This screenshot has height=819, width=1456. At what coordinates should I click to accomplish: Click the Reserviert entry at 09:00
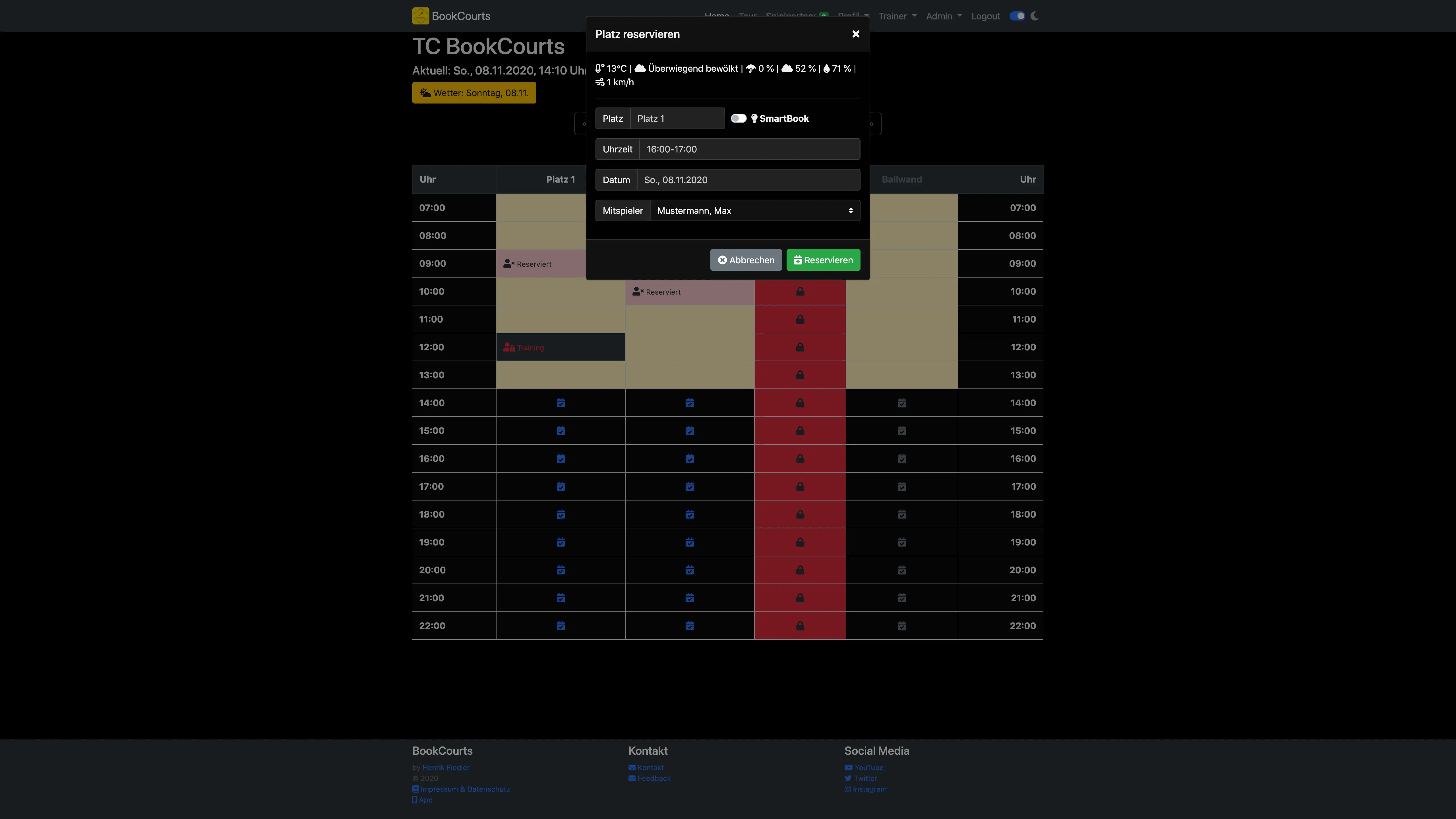click(x=527, y=264)
